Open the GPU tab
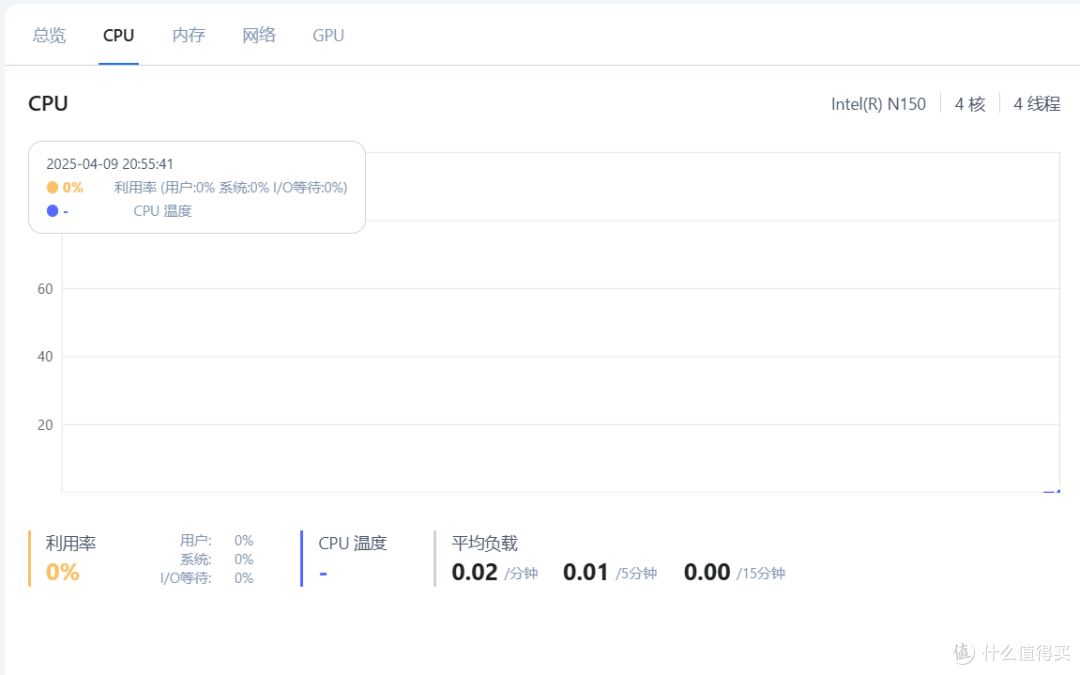 point(328,35)
